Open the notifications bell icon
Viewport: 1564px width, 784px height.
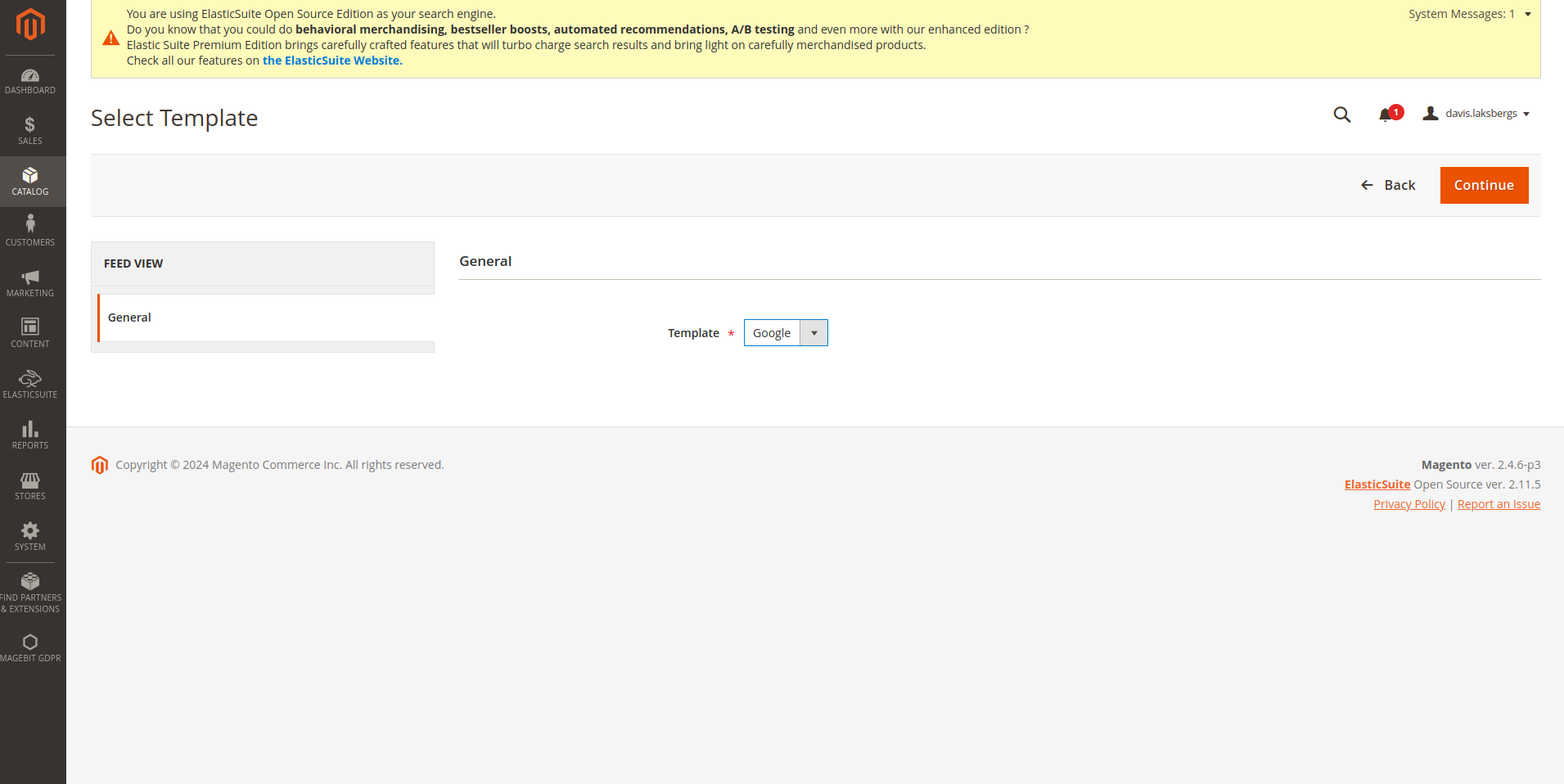coord(1386,115)
